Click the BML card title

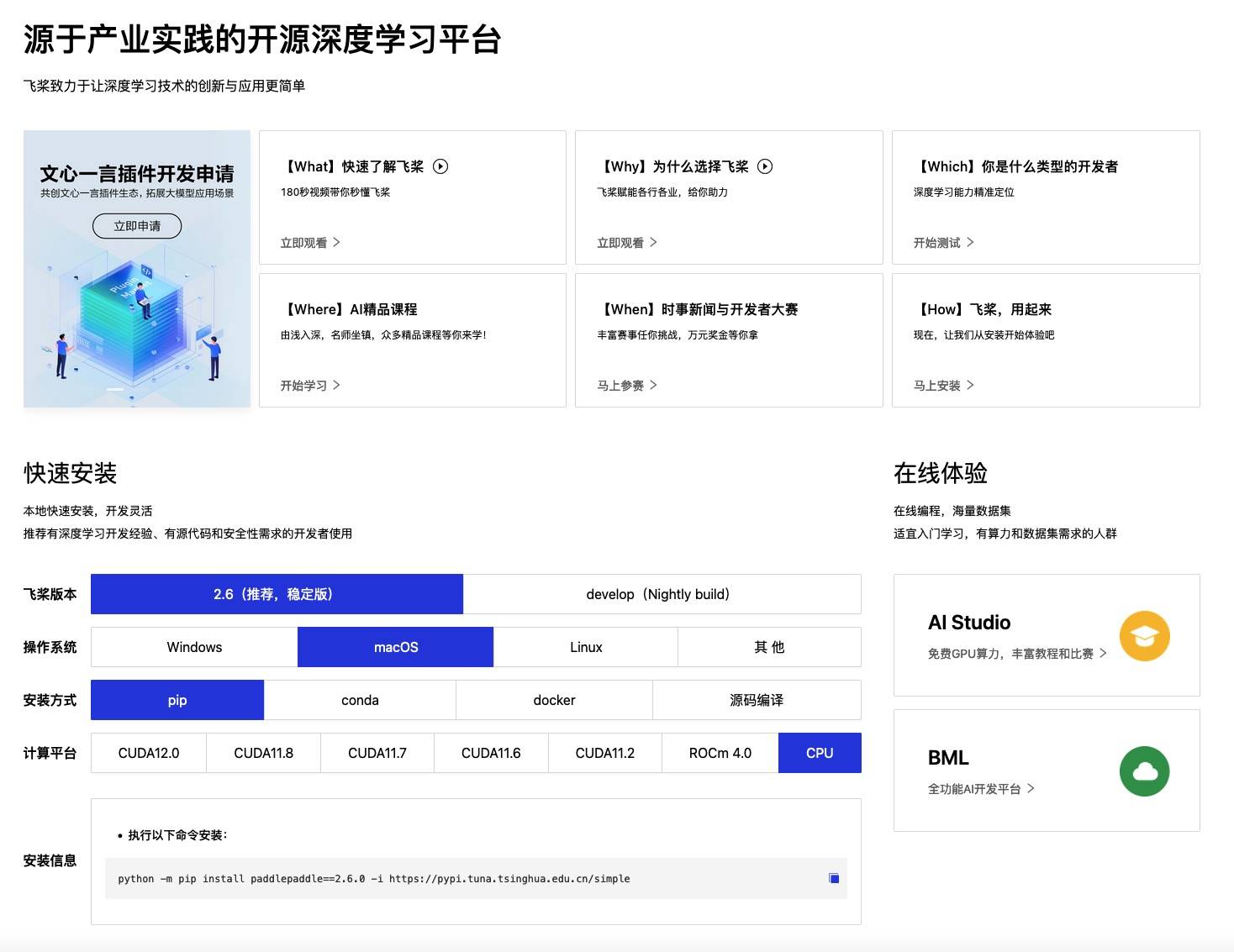948,758
